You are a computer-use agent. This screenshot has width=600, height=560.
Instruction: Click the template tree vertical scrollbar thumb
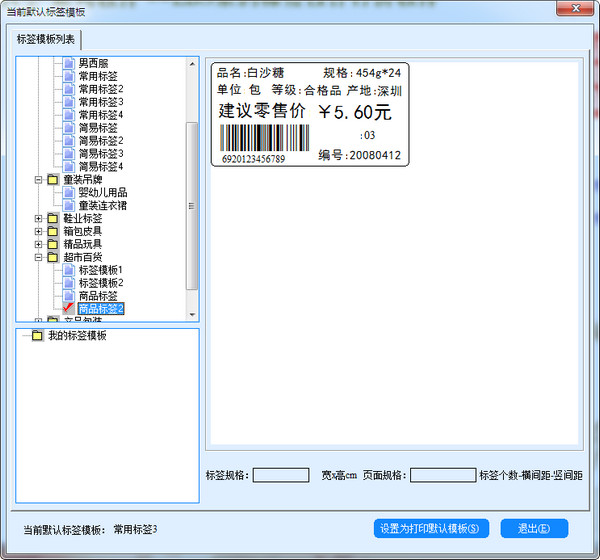192,206
